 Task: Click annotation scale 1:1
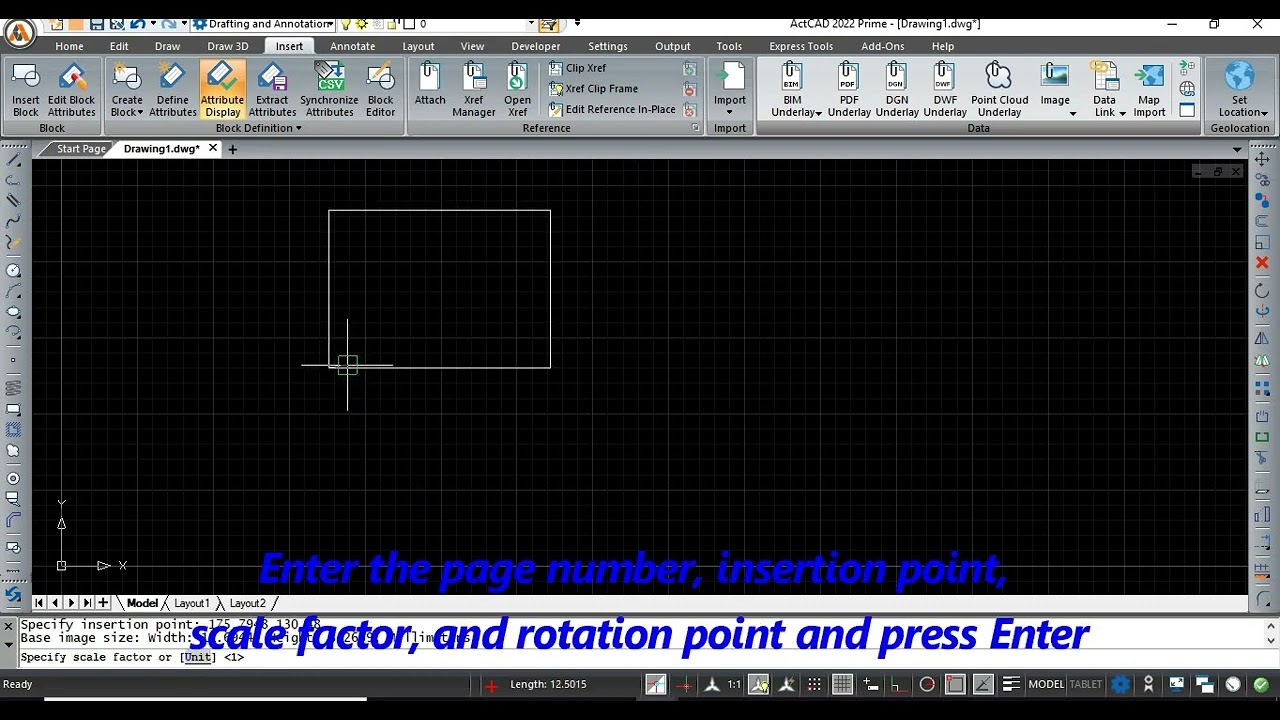click(734, 685)
